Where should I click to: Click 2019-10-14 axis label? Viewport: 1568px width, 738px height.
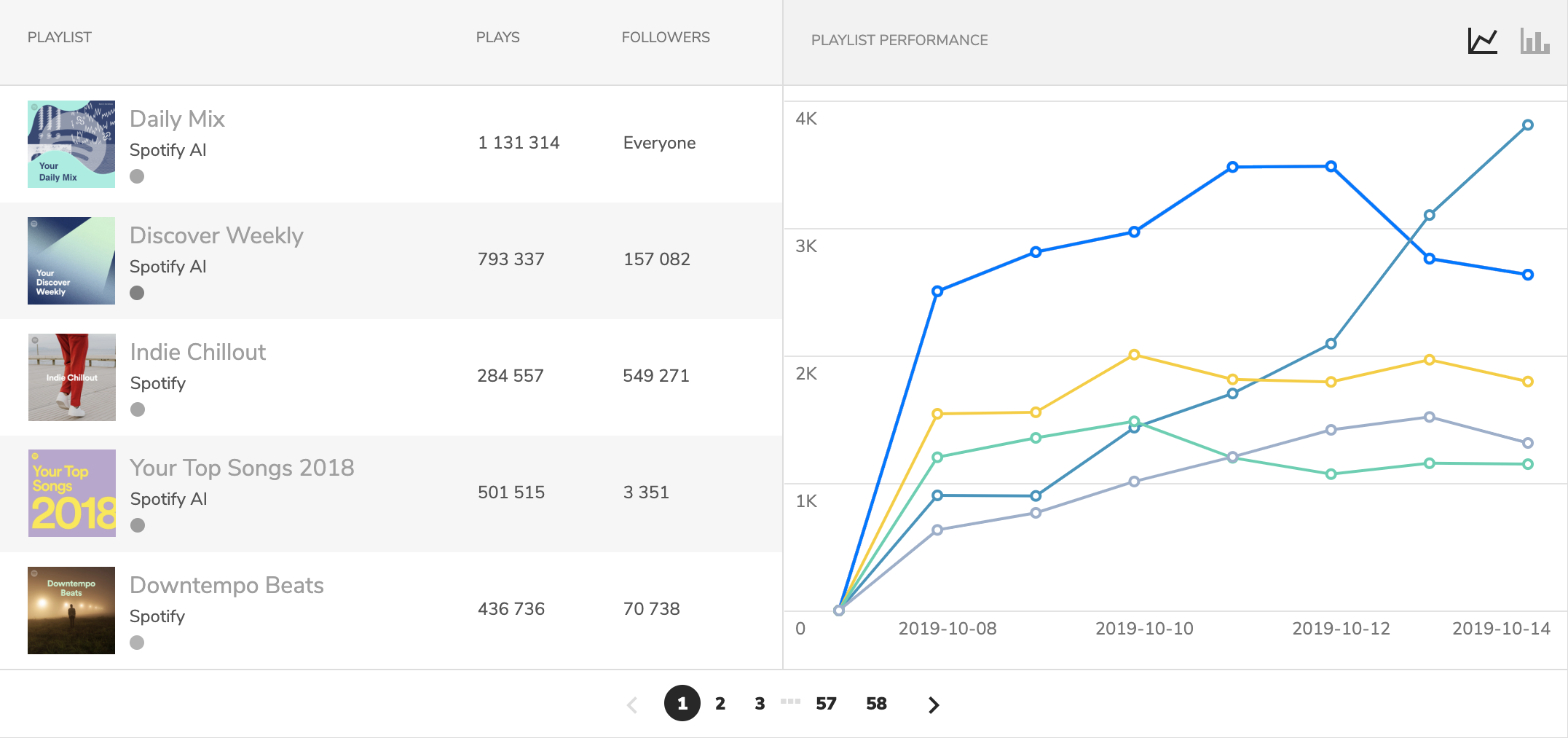coord(1501,629)
